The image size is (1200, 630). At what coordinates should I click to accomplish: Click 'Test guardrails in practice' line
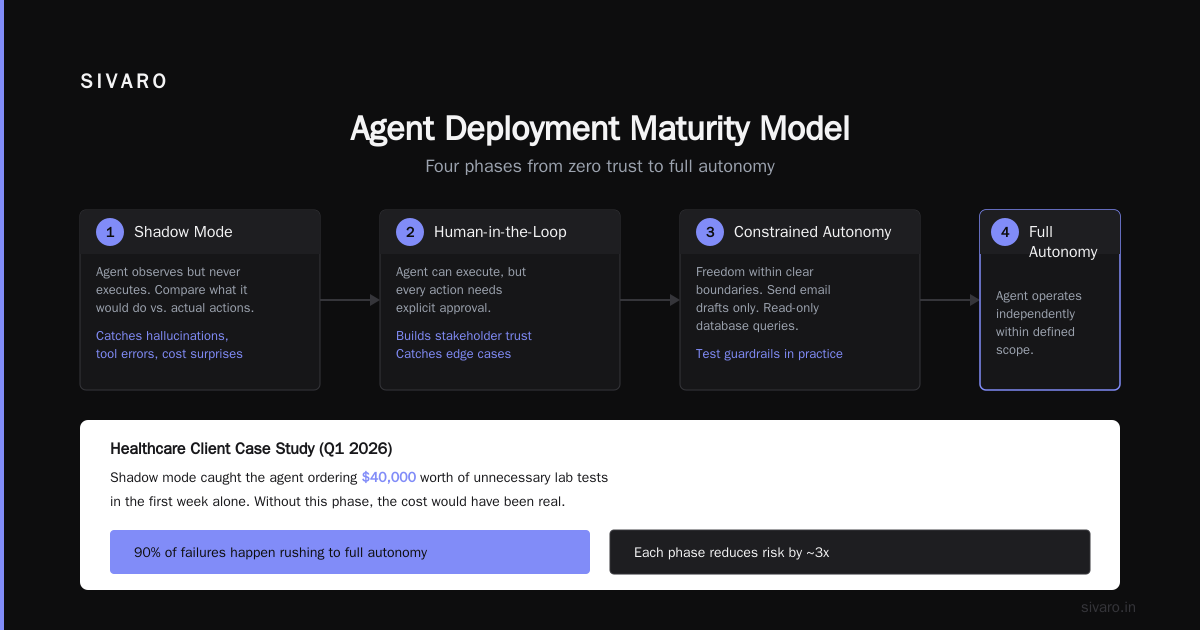(769, 354)
